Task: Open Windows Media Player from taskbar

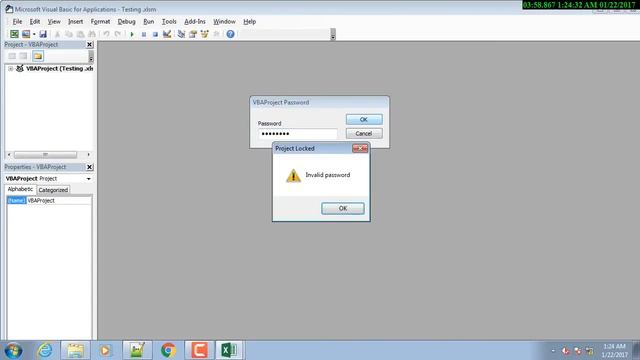Action: (106, 351)
